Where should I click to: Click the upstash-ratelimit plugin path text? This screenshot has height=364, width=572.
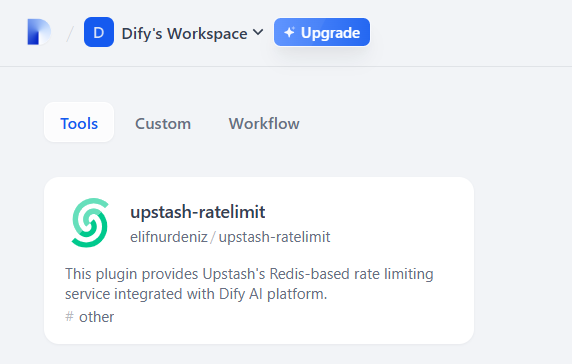274,237
